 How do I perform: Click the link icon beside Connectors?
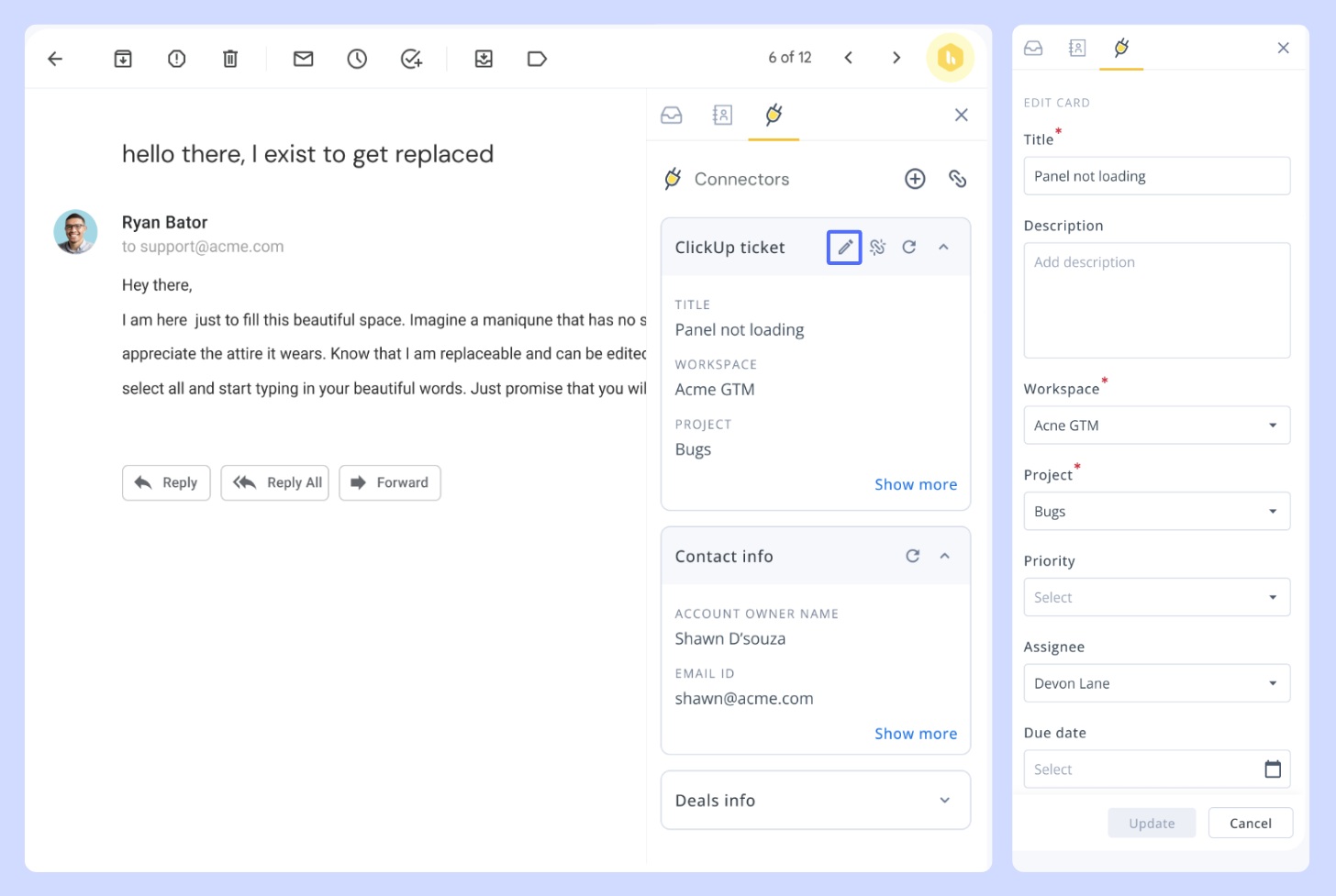pyautogui.click(x=958, y=179)
